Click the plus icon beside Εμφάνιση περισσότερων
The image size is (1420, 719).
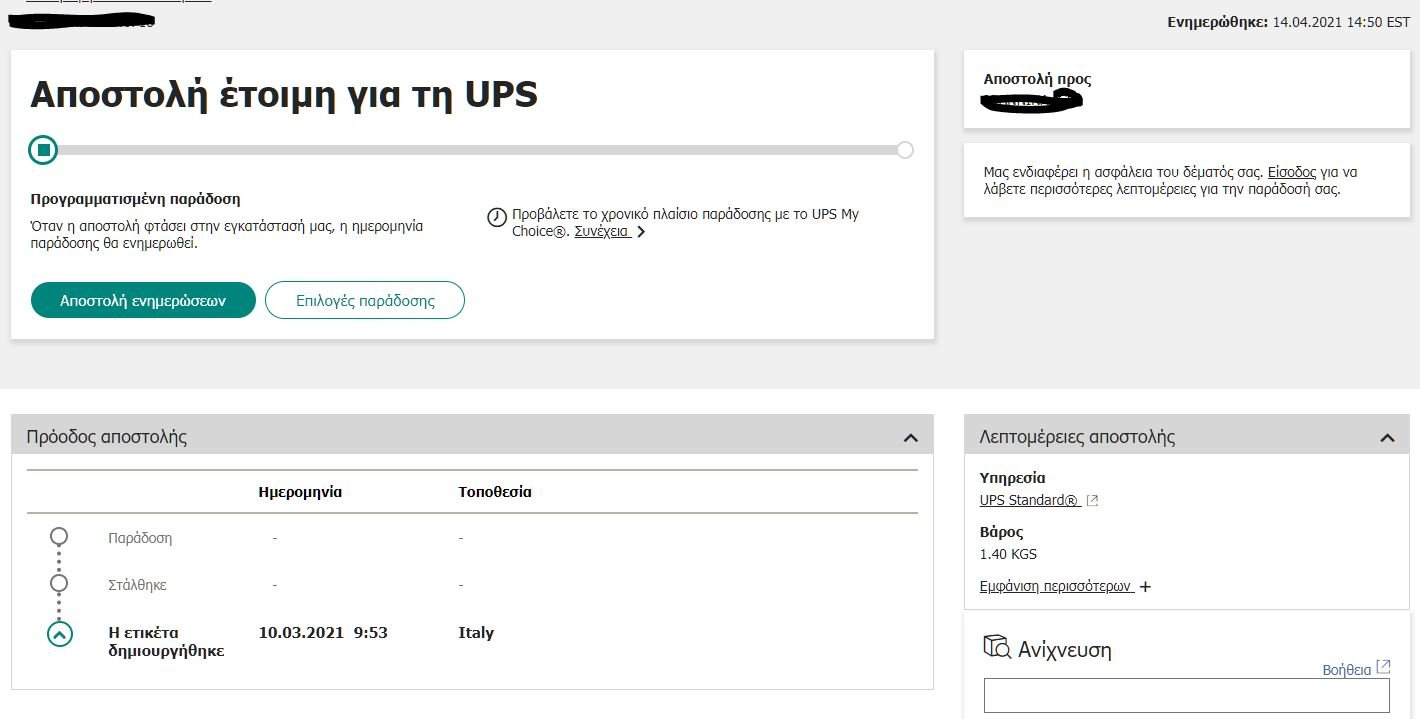pos(1145,587)
